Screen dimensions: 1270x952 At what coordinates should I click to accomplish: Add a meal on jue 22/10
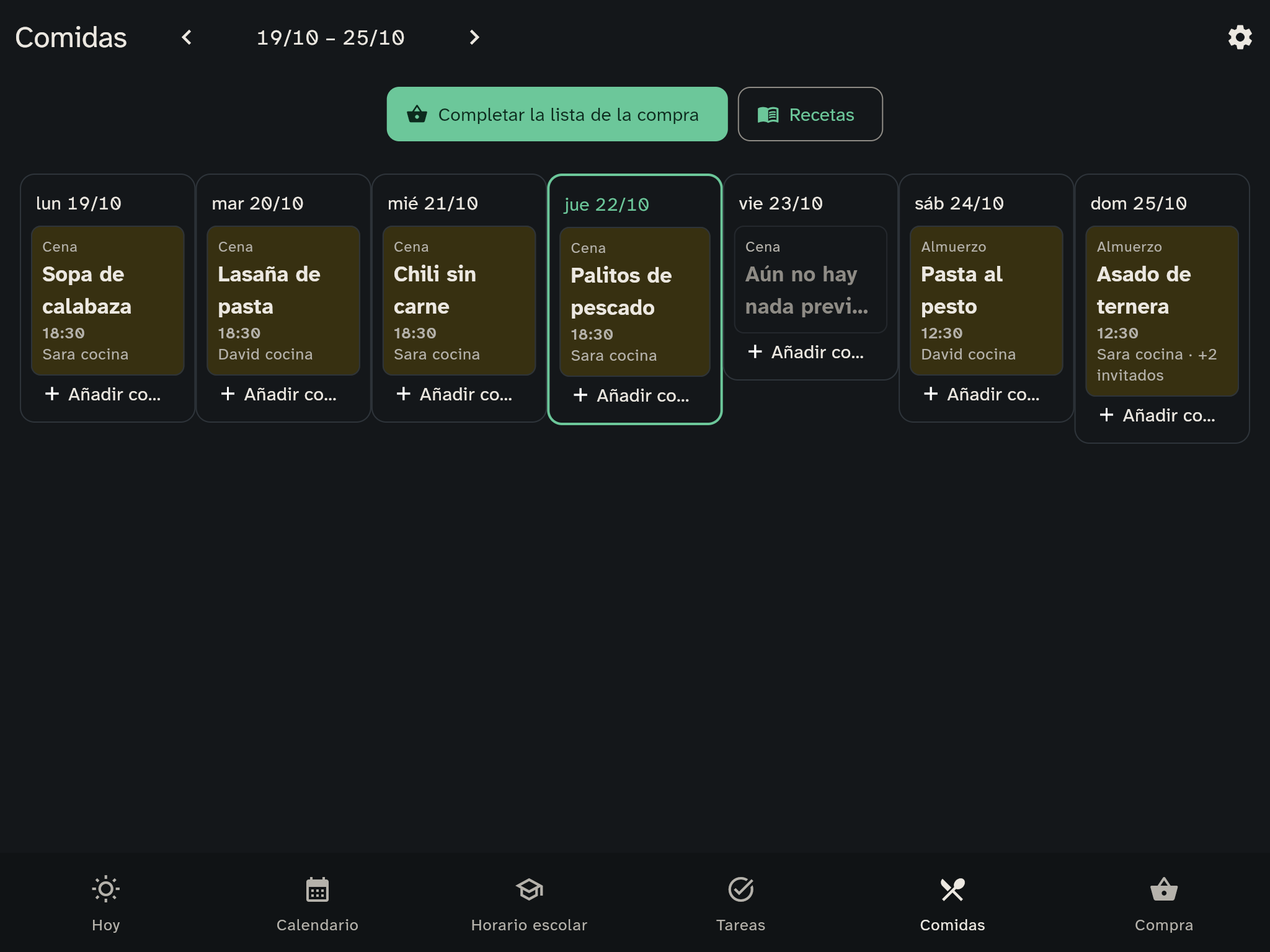click(635, 395)
